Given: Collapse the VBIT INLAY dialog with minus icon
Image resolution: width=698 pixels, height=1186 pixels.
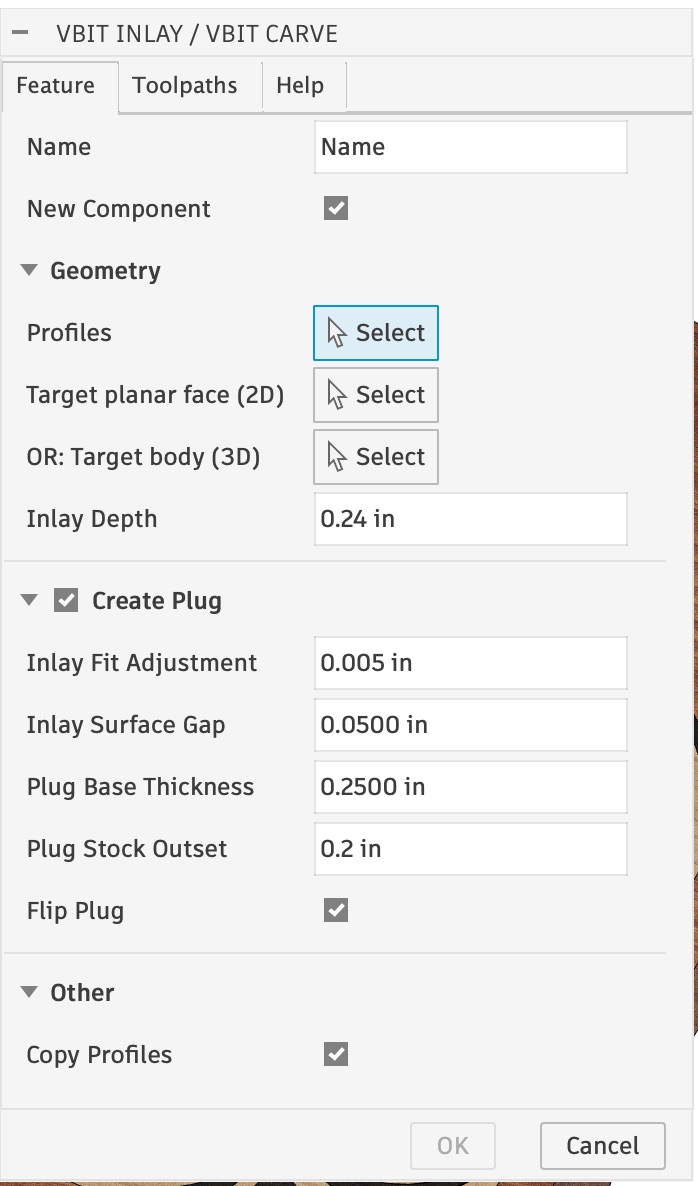Looking at the screenshot, I should click(20, 33).
